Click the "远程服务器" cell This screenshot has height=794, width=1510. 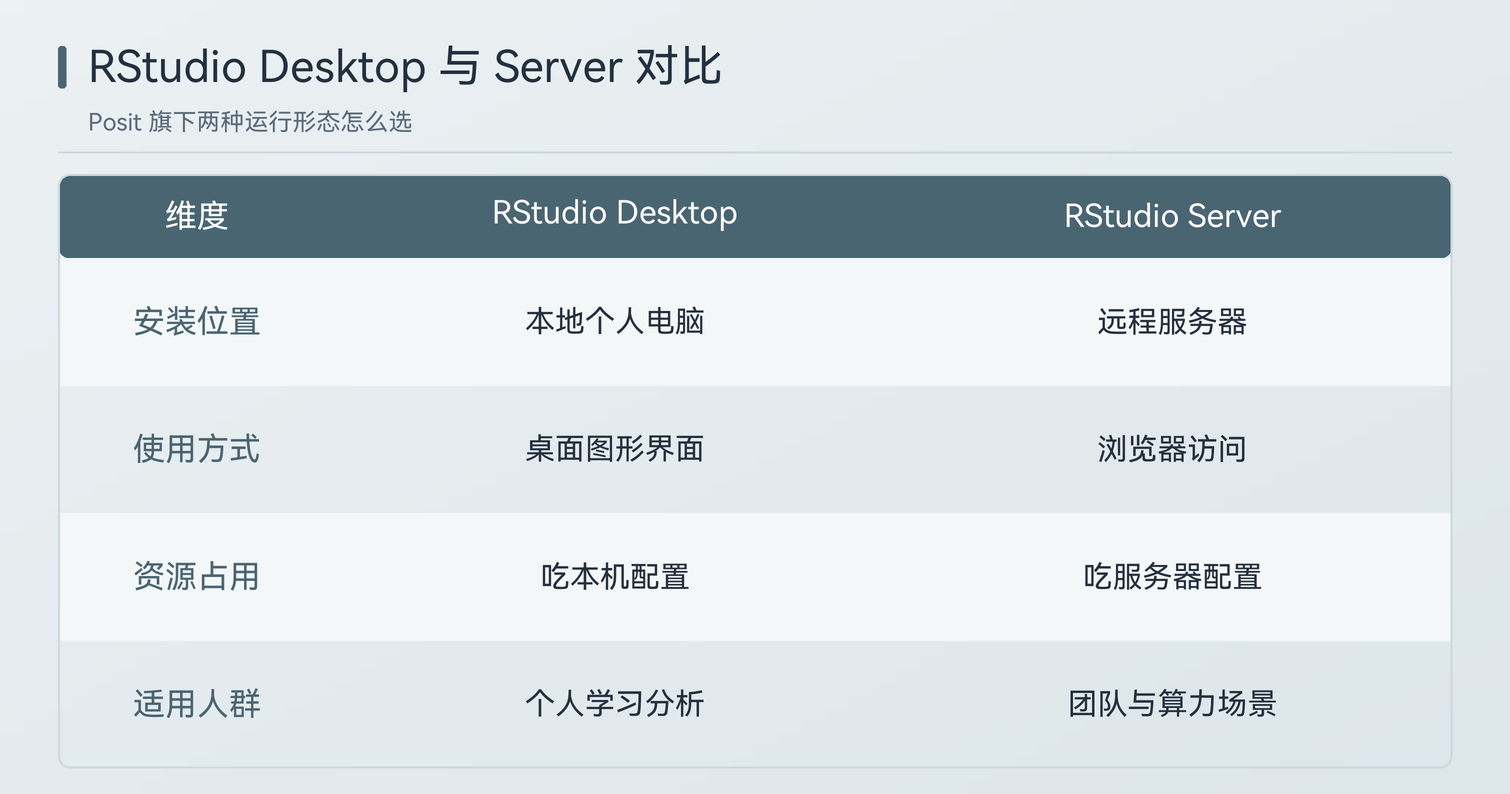pos(1172,322)
